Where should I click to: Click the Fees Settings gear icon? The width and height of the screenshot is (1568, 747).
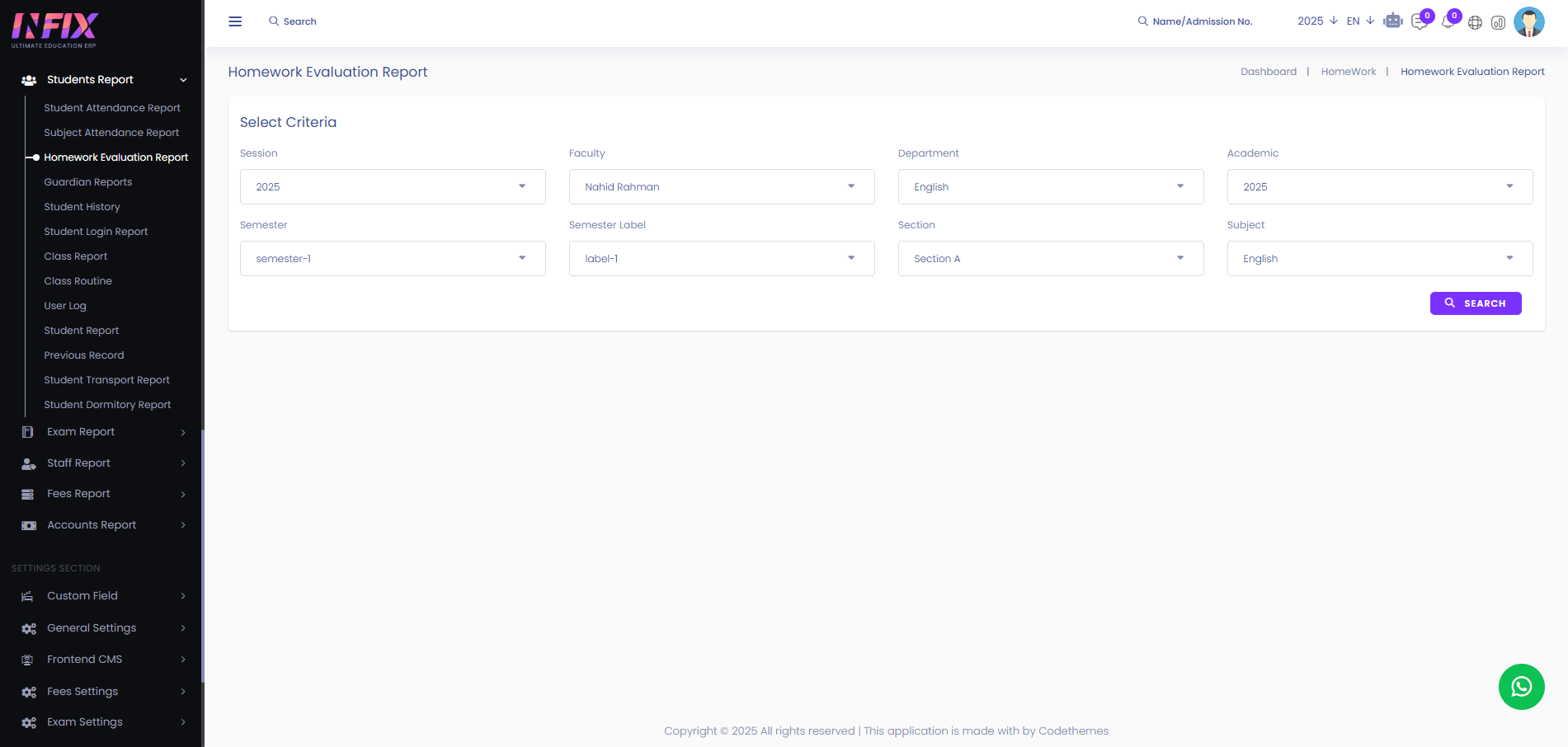pos(29,692)
